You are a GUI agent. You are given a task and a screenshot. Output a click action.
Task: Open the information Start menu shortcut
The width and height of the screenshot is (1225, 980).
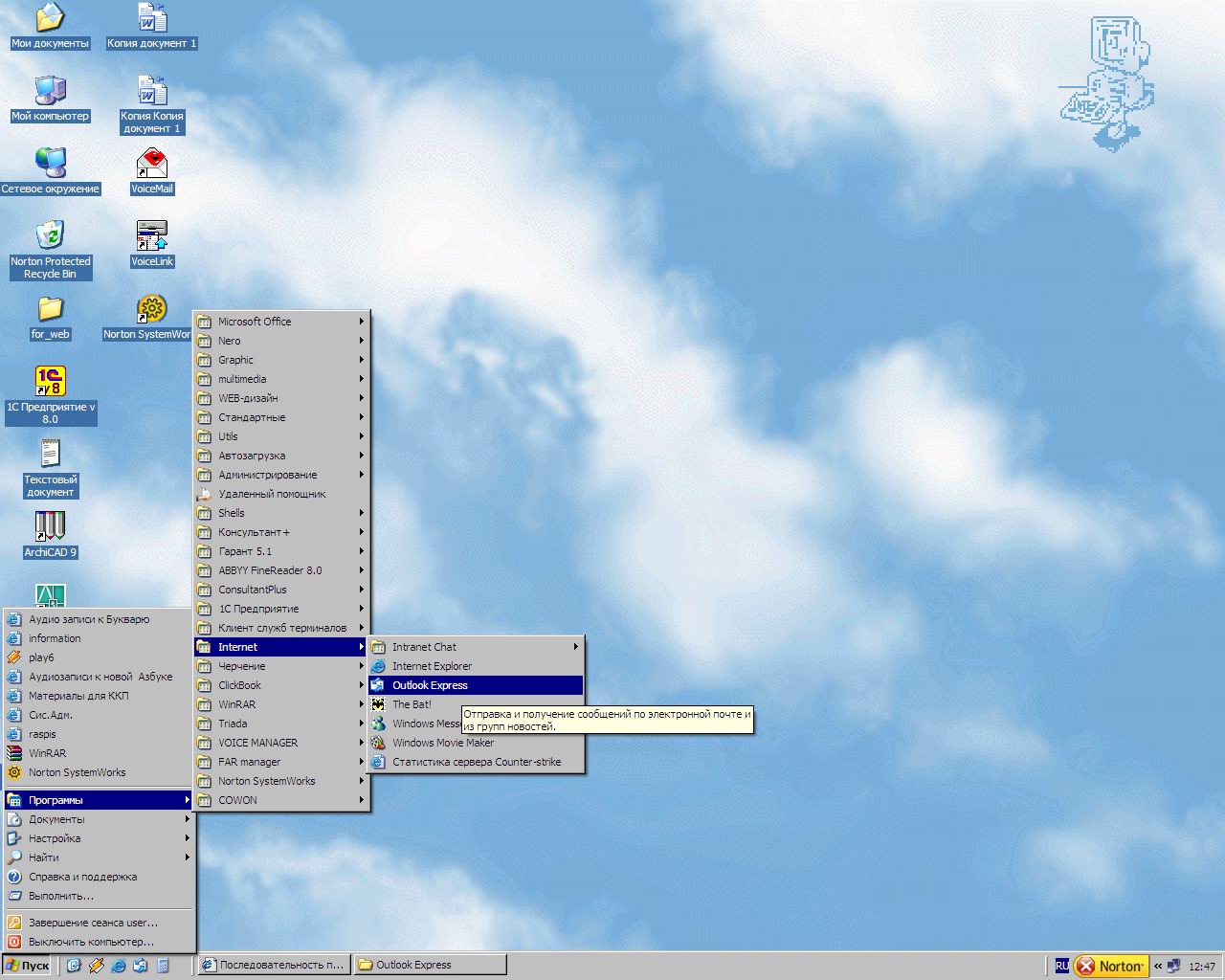pos(100,638)
